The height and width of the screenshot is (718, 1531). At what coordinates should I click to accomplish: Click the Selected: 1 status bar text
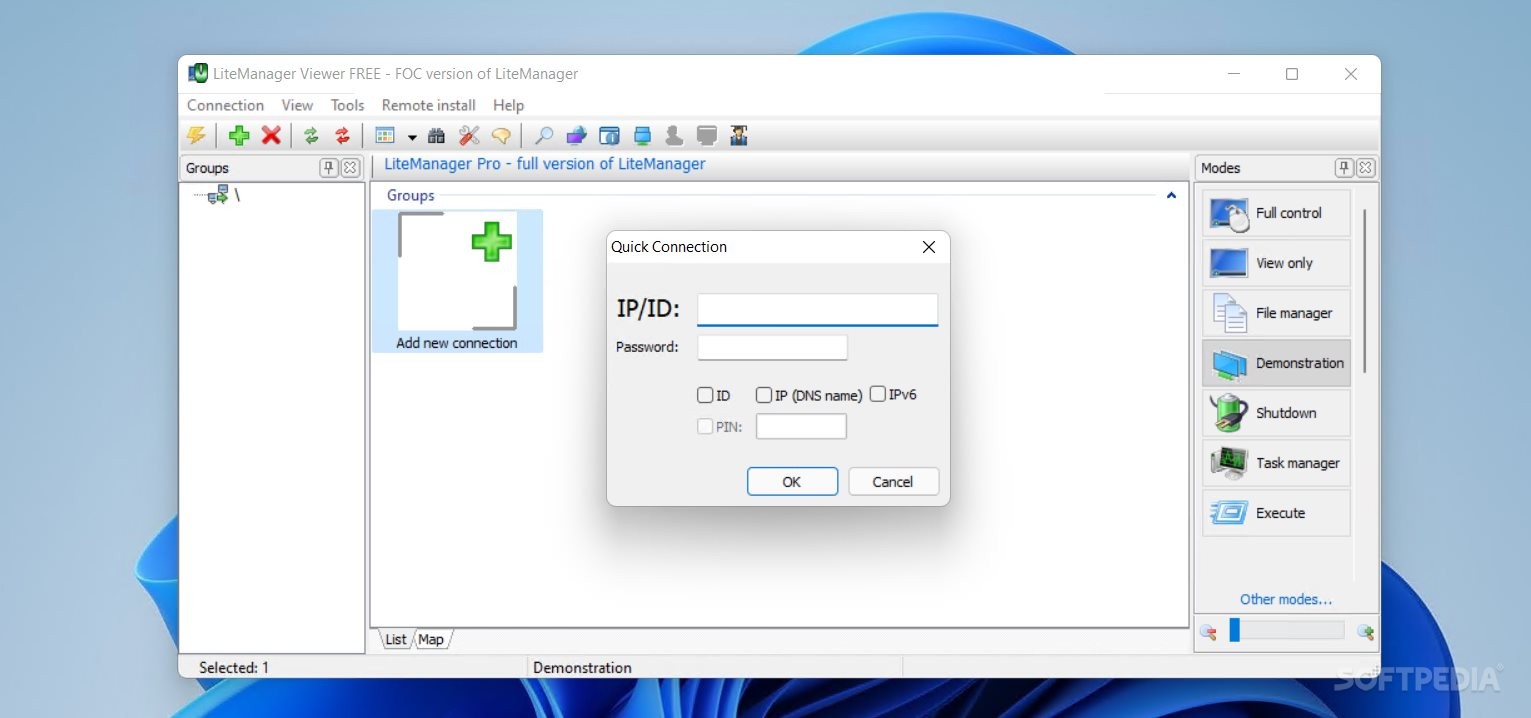(x=234, y=667)
